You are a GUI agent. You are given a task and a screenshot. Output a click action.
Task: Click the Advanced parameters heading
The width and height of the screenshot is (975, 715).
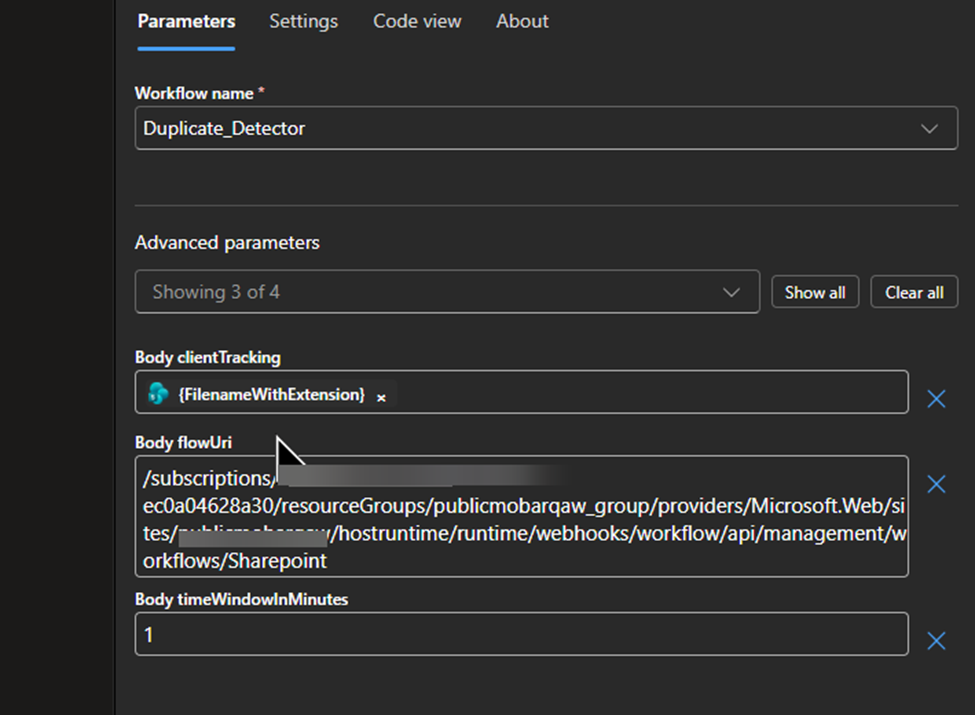[x=227, y=243]
